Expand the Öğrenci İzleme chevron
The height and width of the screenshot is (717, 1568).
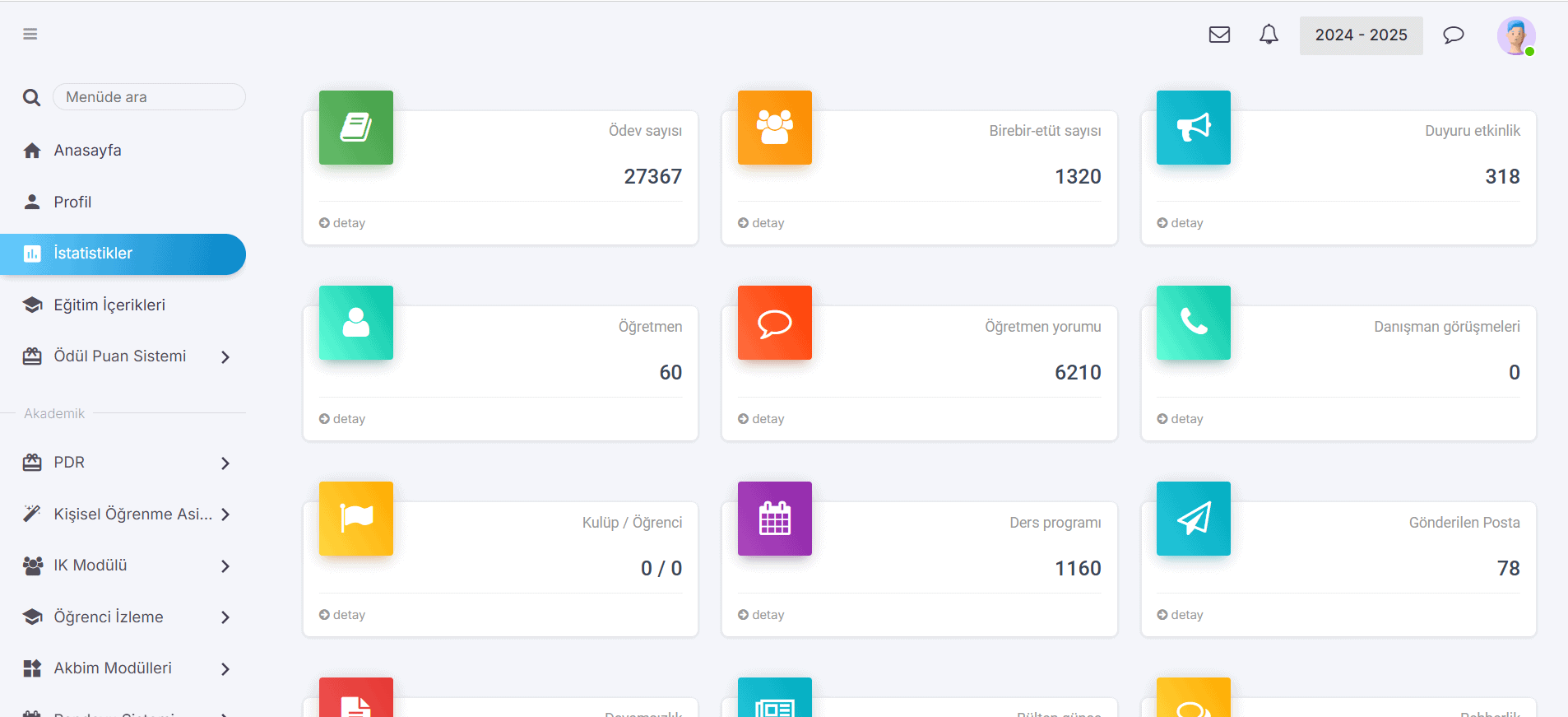pos(225,617)
